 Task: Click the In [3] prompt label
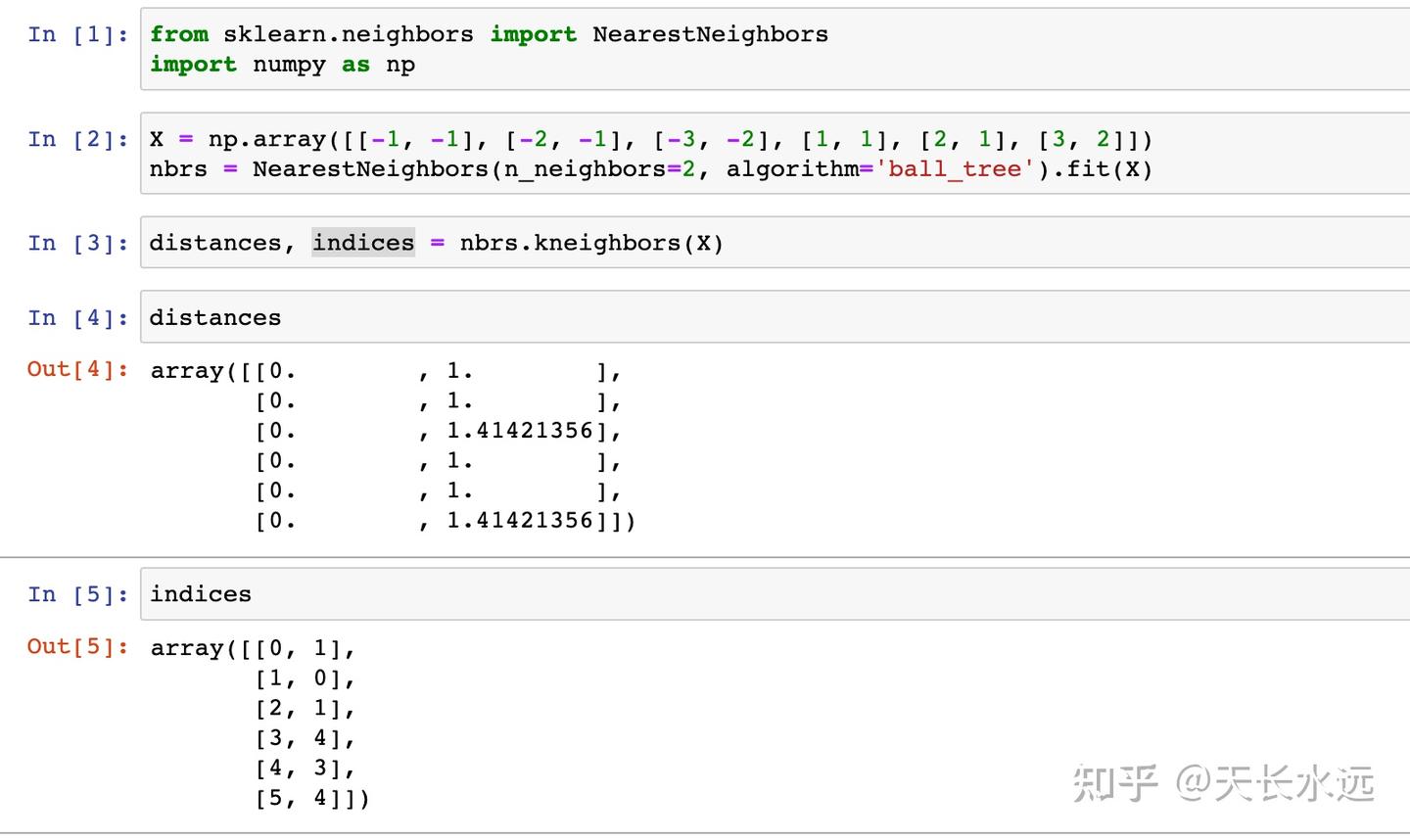[77, 244]
